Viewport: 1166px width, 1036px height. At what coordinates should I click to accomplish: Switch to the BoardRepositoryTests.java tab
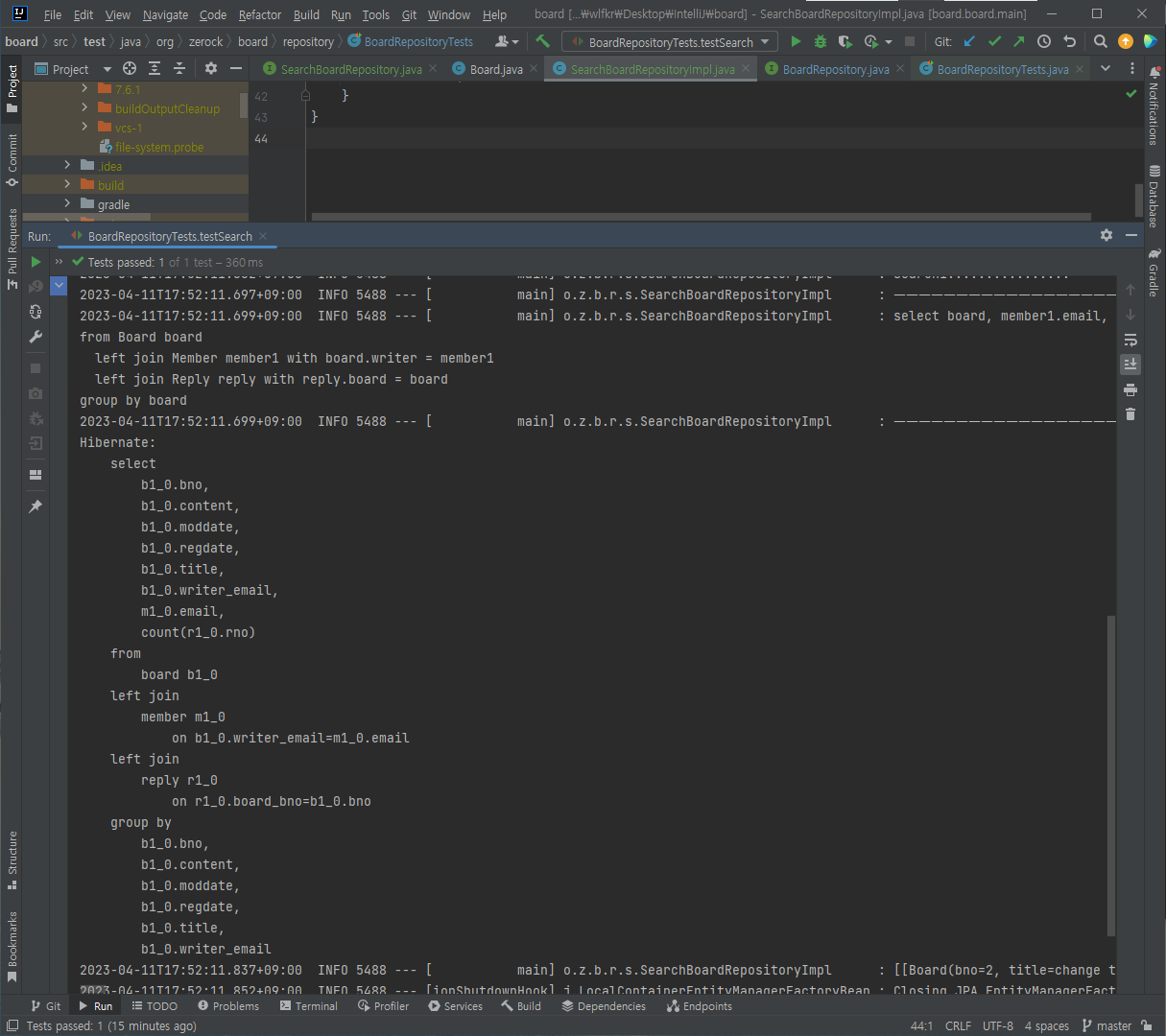pos(1002,69)
